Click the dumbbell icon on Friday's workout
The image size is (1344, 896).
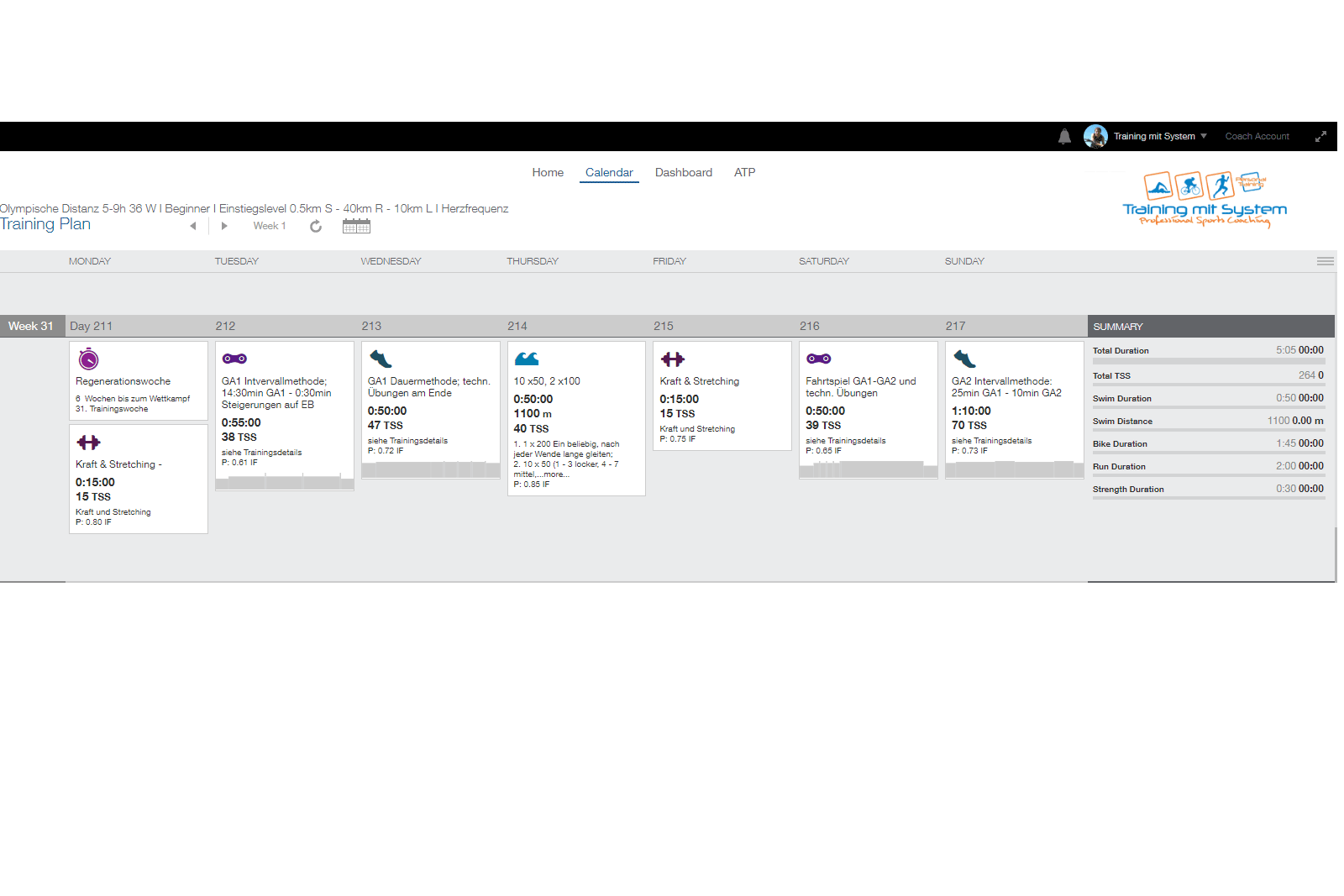673,359
